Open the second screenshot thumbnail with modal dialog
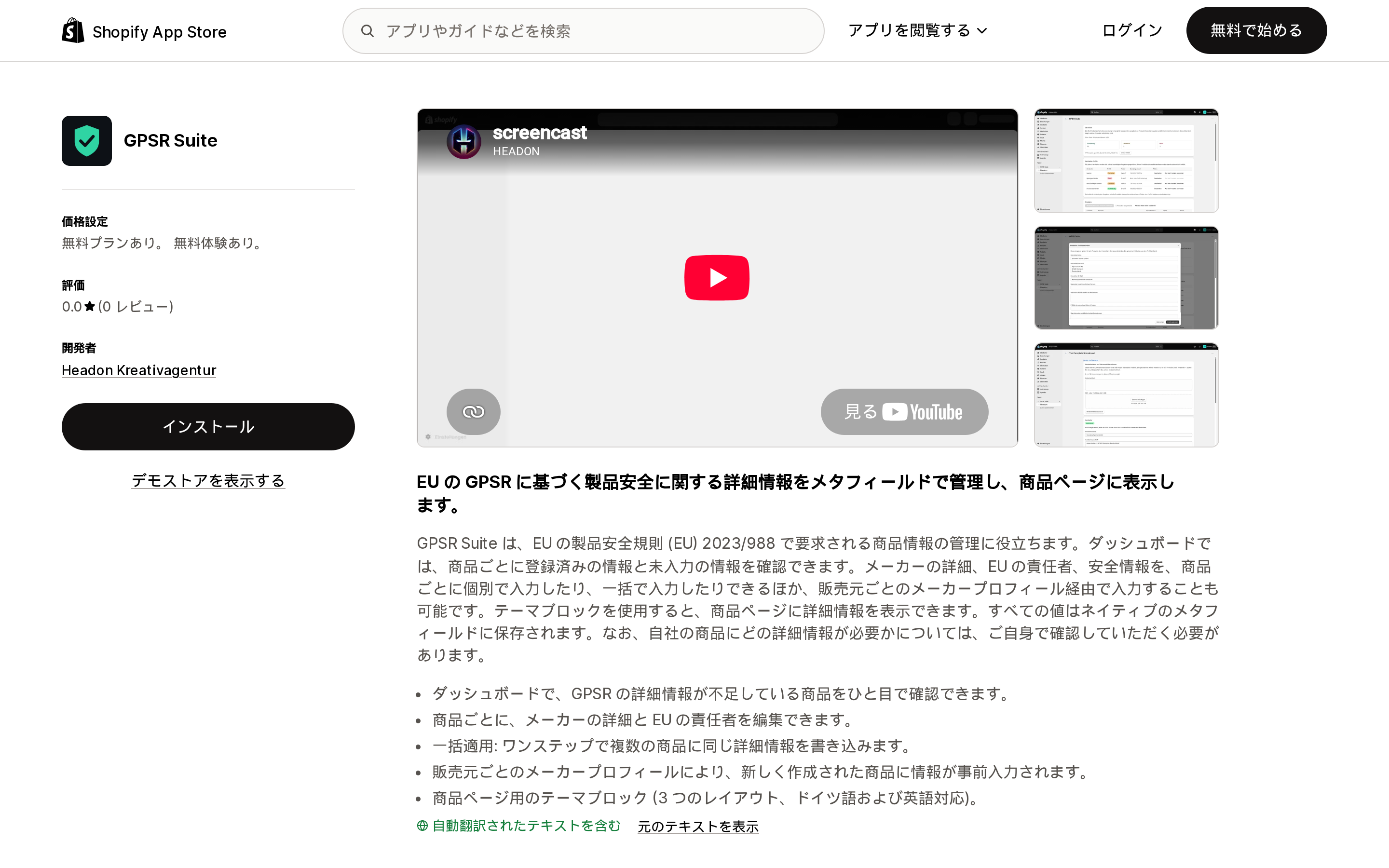 [1126, 278]
